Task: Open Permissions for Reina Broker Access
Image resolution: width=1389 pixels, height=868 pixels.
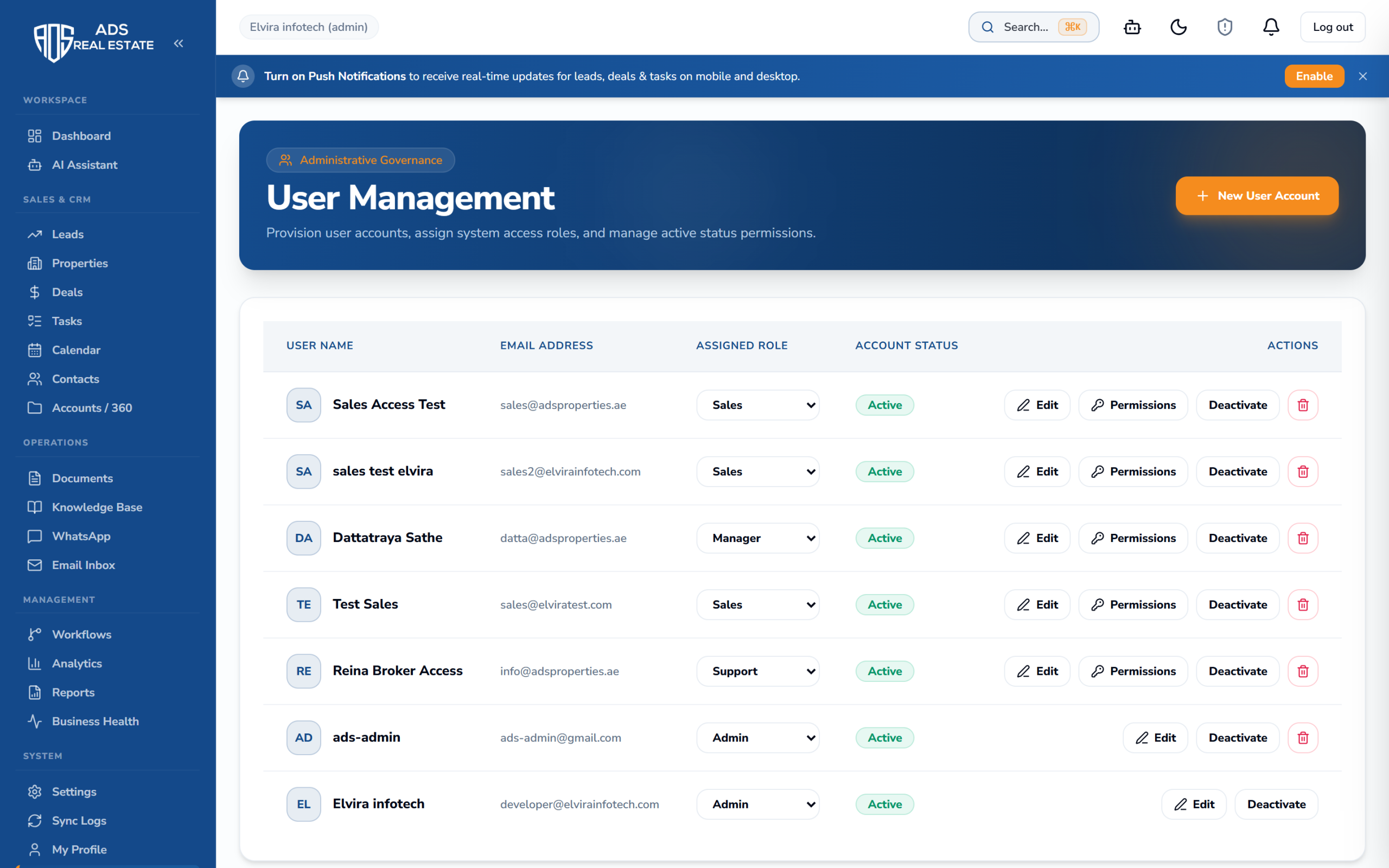Action: (x=1133, y=671)
